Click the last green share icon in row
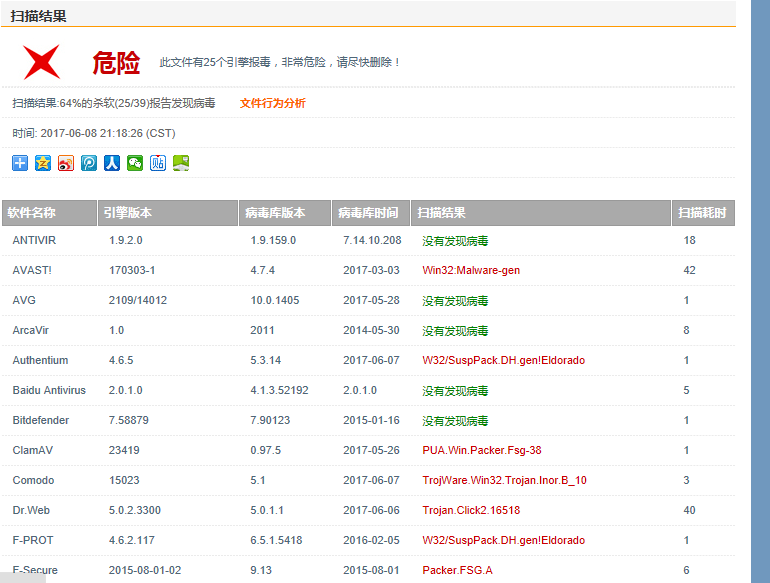The width and height of the screenshot is (770, 583). tap(181, 163)
